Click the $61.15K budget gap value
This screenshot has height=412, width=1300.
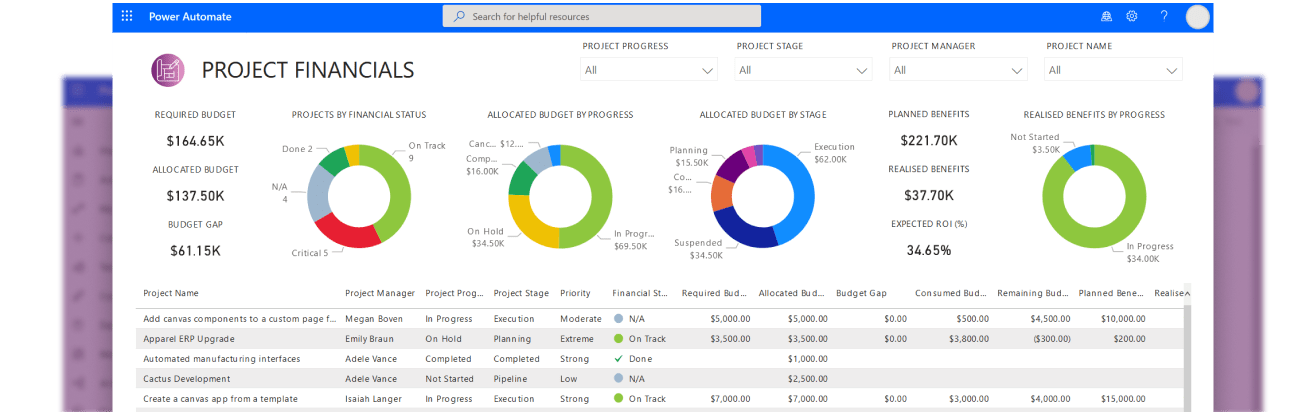click(196, 251)
